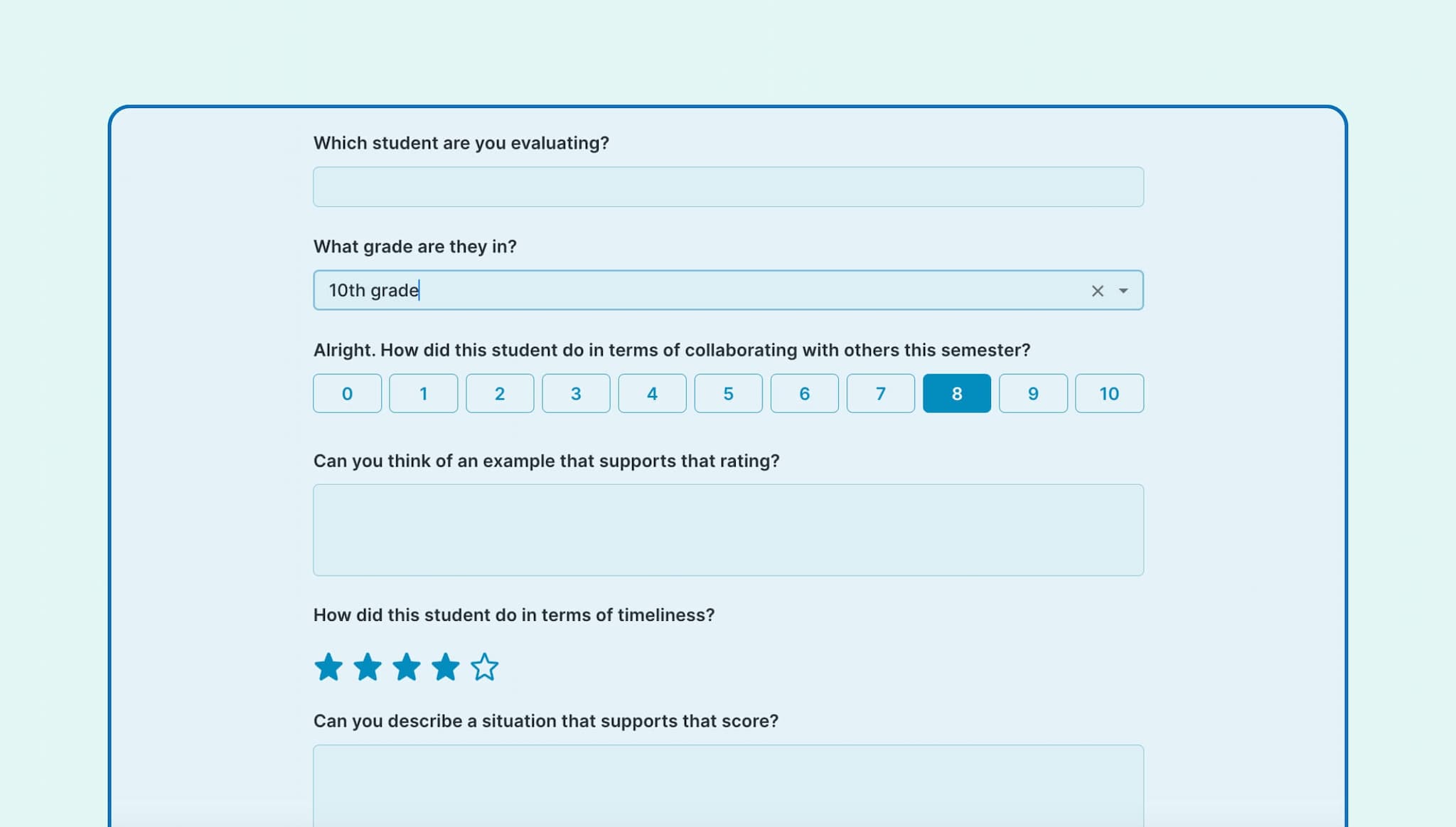The height and width of the screenshot is (827, 1456).
Task: Pick collaboration rating 10
Action: 1109,393
